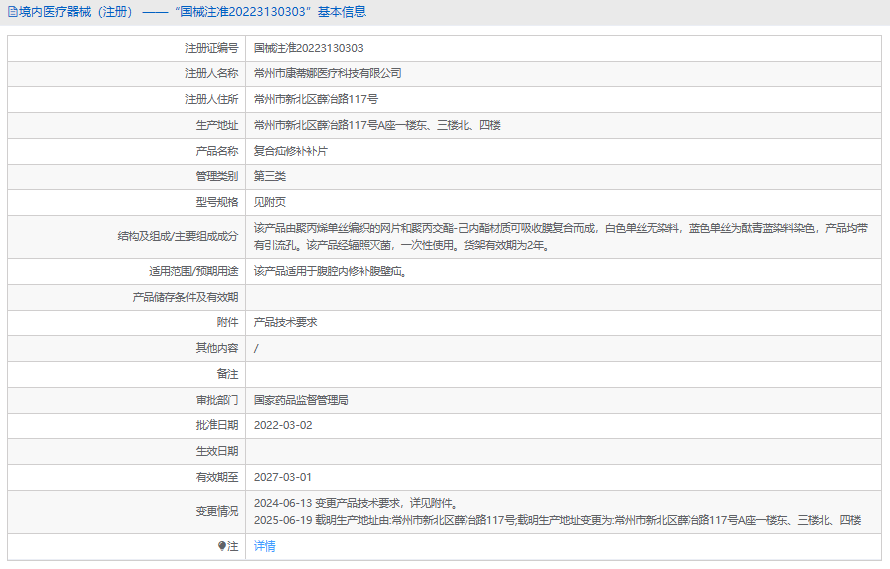Image resolution: width=890 pixels, height=569 pixels.
Task: Select the 见附页 specification value
Action: point(270,202)
